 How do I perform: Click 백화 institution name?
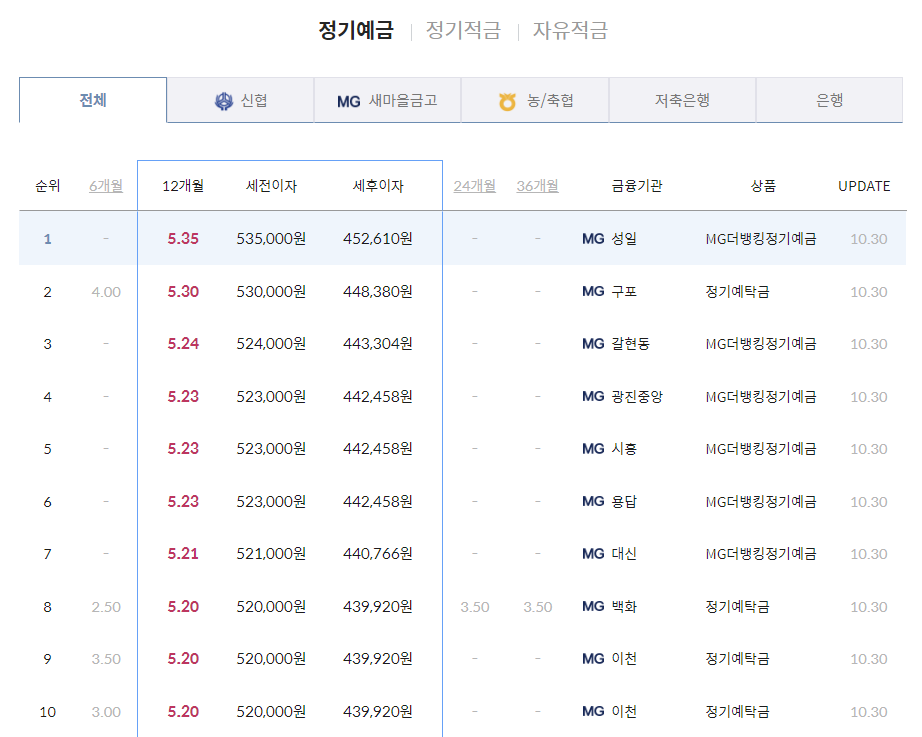coord(624,606)
